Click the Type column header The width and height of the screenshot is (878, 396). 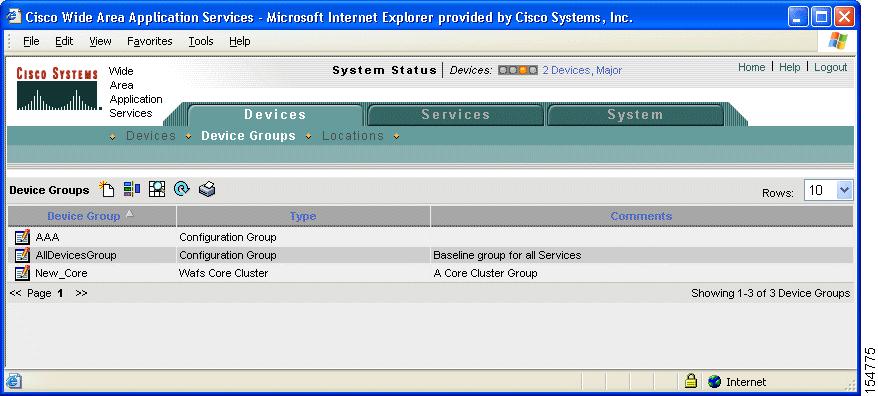pos(303,216)
